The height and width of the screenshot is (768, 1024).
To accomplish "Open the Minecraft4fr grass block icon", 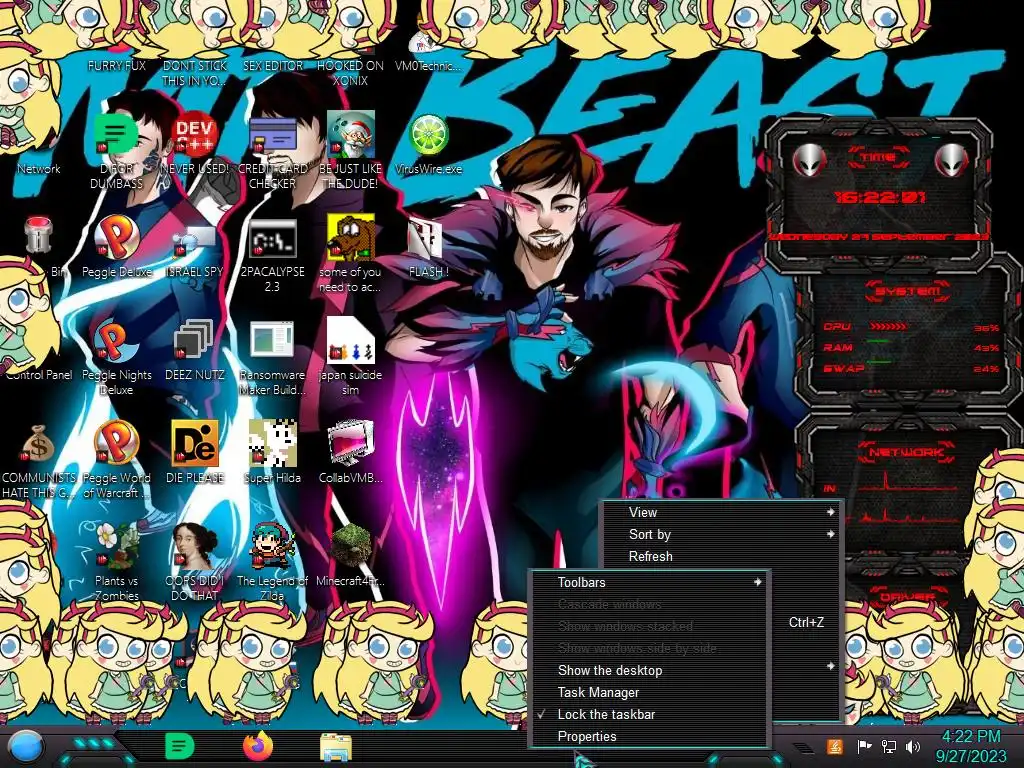I will point(351,547).
